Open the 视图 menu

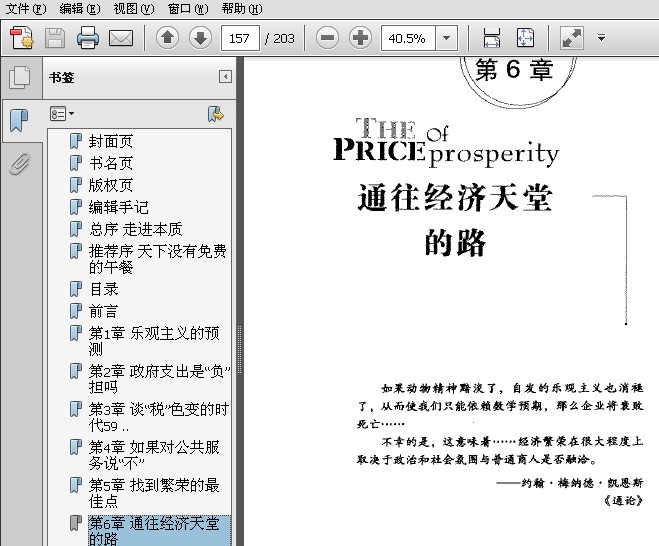pyautogui.click(x=133, y=8)
